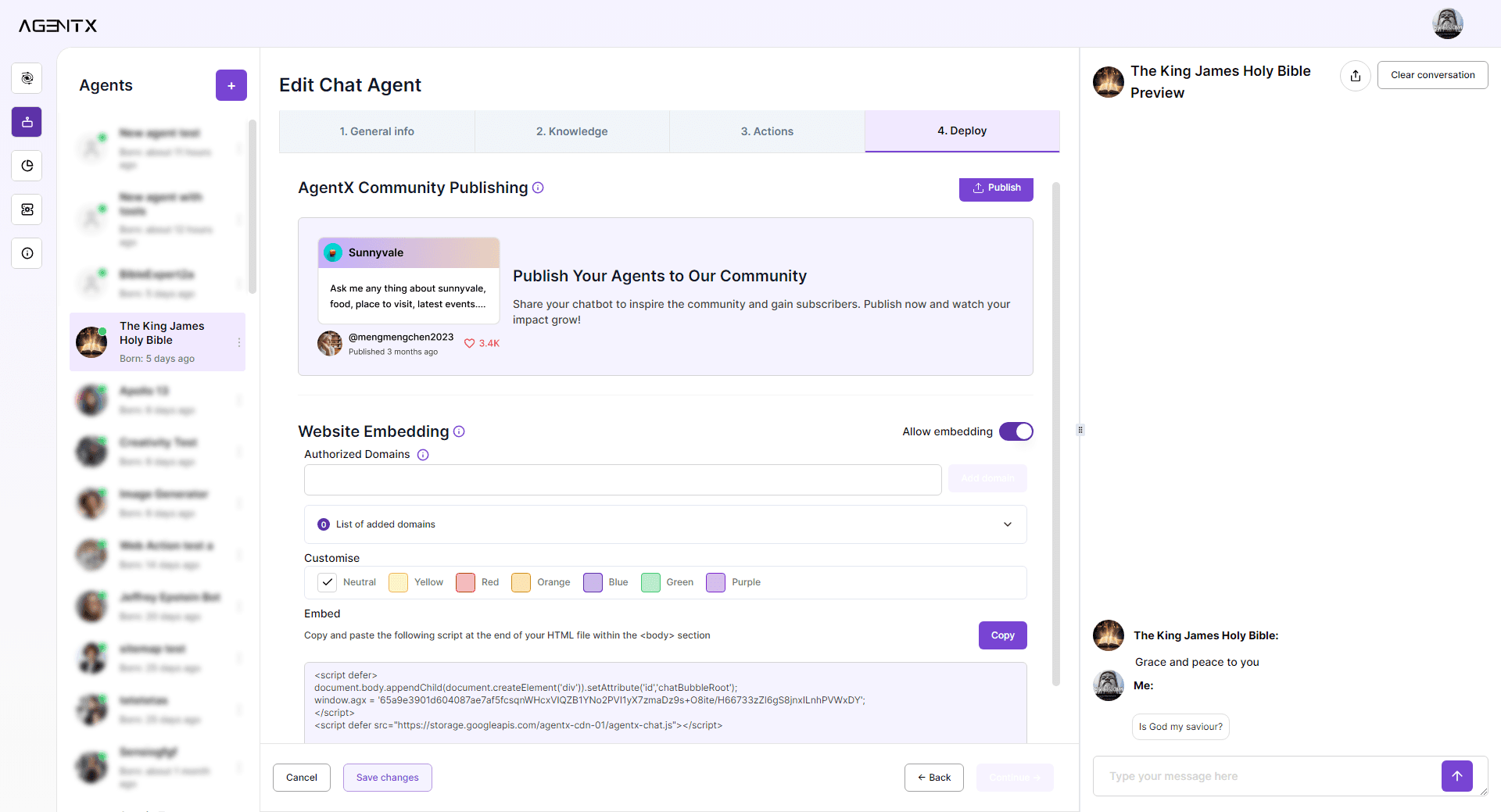Click the King James agent list avatar
This screenshot has width=1501, height=812.
pyautogui.click(x=91, y=342)
